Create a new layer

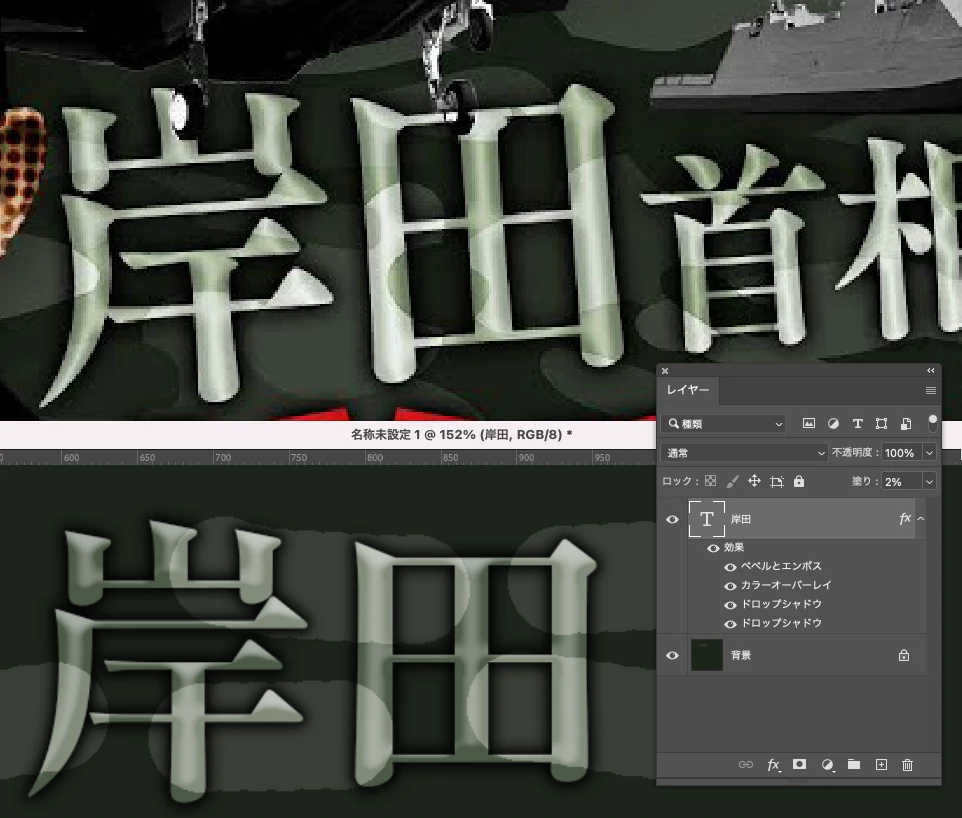click(881, 765)
